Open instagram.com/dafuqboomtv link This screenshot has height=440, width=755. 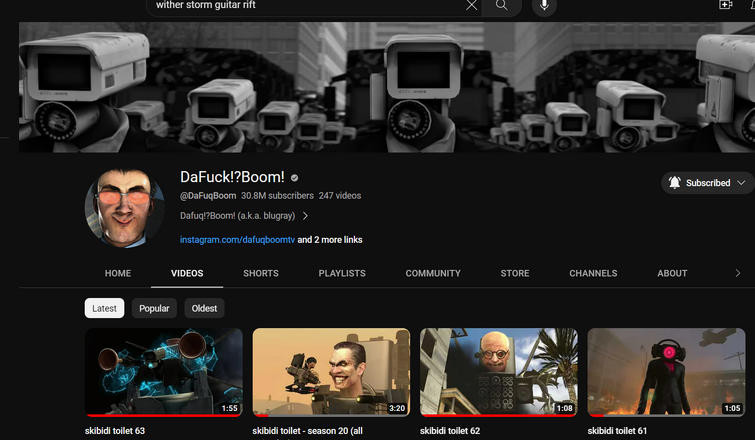pyautogui.click(x=237, y=240)
